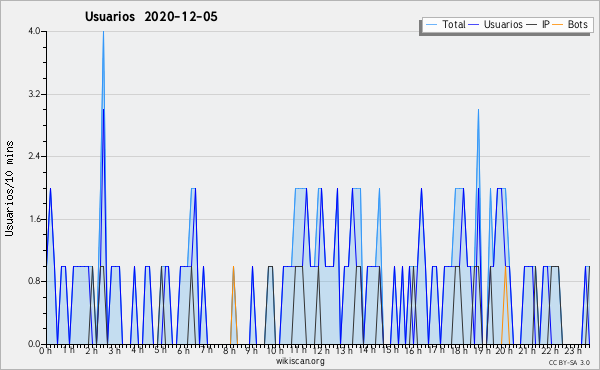
Task: Click the '6 h' x-axis label
Action: [183, 351]
